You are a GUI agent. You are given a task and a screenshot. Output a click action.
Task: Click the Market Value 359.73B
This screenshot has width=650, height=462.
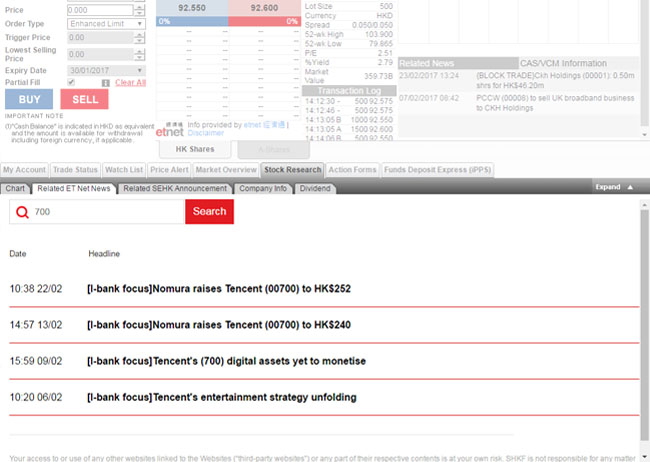coord(378,76)
